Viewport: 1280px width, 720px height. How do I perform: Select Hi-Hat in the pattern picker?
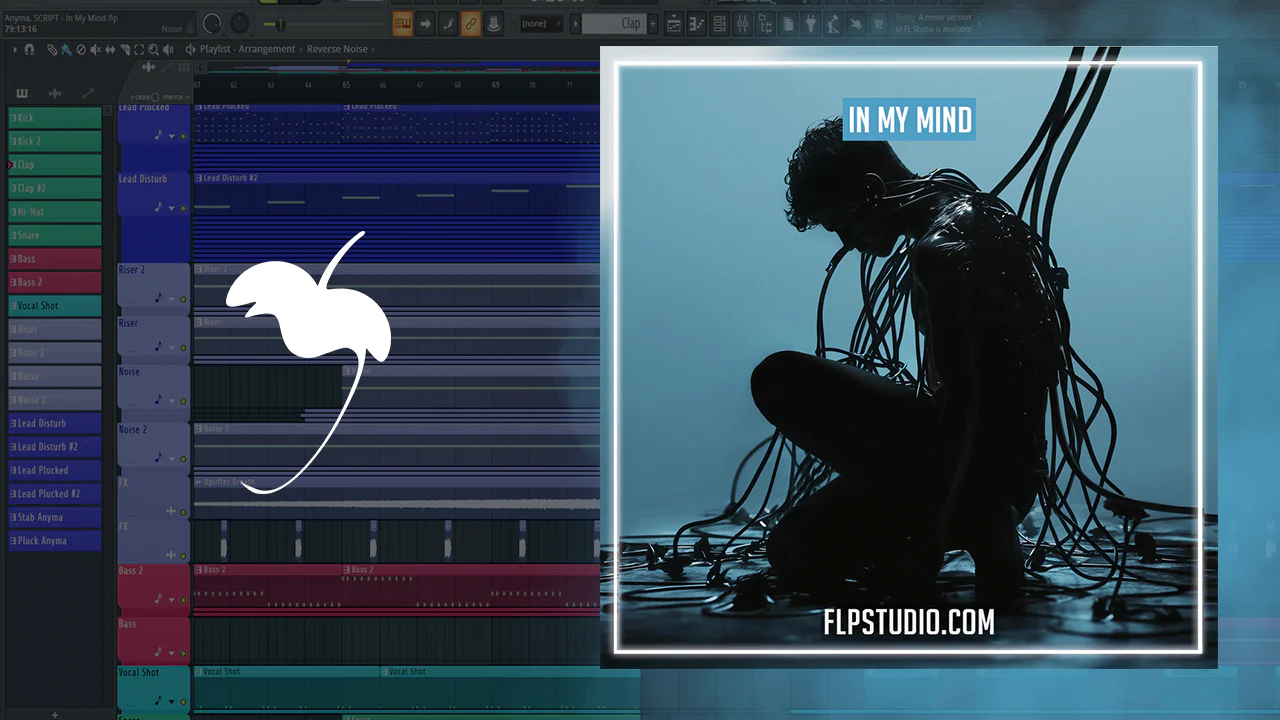point(55,212)
